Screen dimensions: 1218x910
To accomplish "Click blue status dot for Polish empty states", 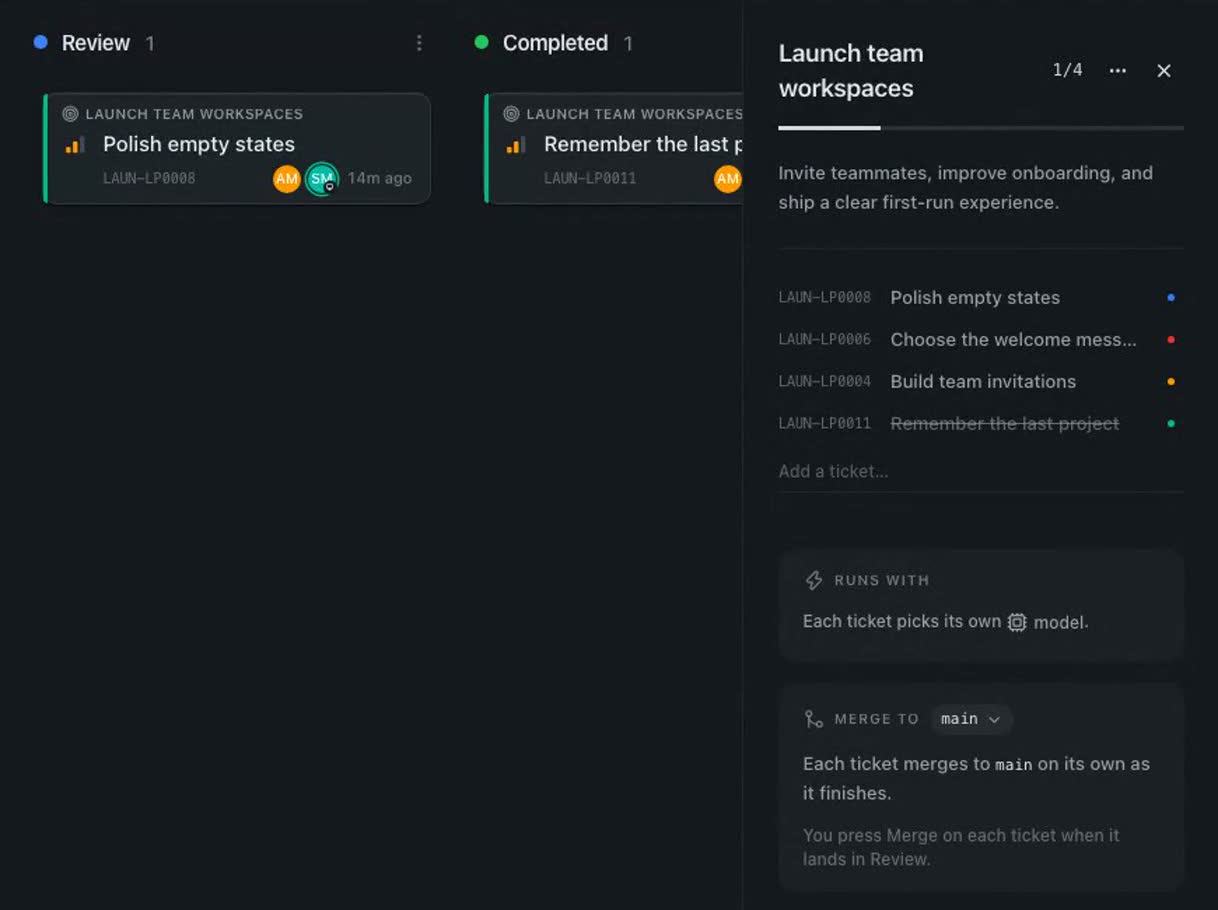I will (1171, 297).
